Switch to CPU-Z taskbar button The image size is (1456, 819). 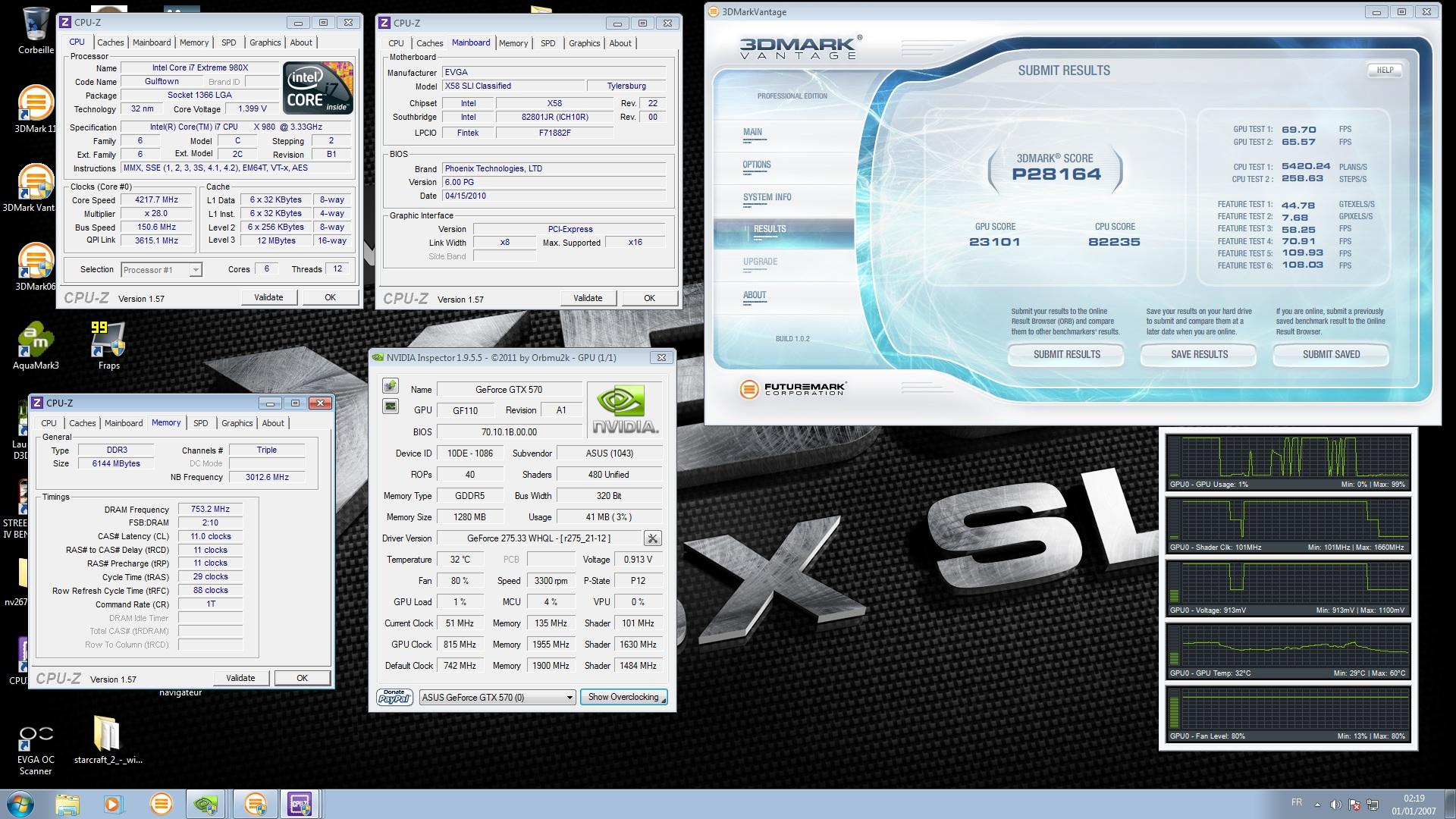(300, 804)
